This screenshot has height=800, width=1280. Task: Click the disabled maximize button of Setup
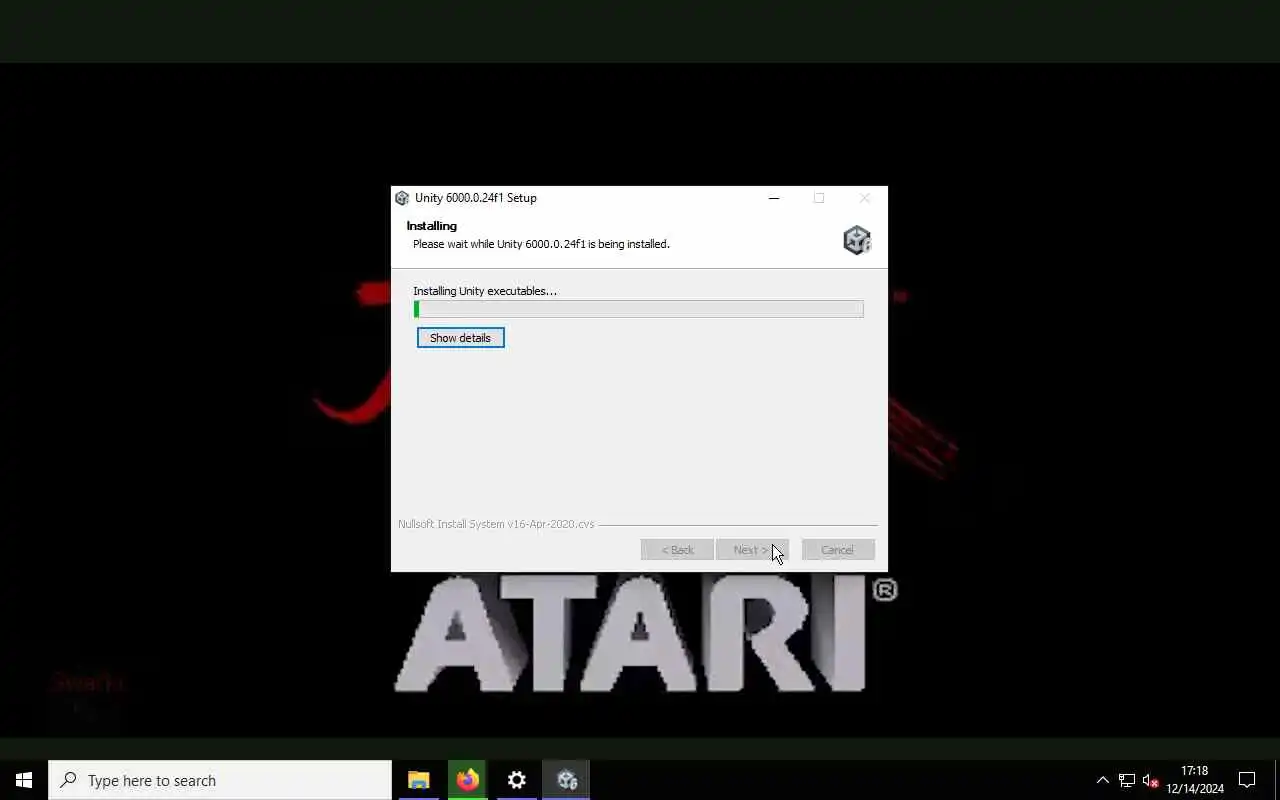tap(819, 198)
